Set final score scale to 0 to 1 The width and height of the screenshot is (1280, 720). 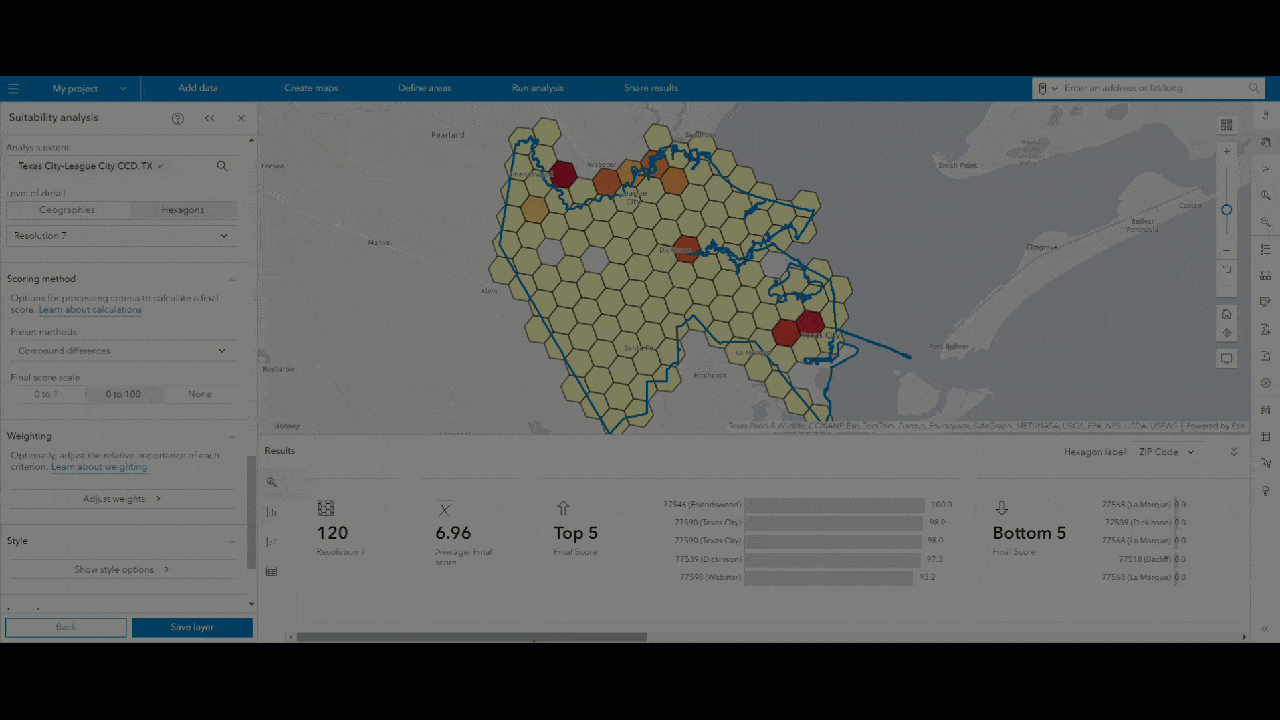[45, 394]
